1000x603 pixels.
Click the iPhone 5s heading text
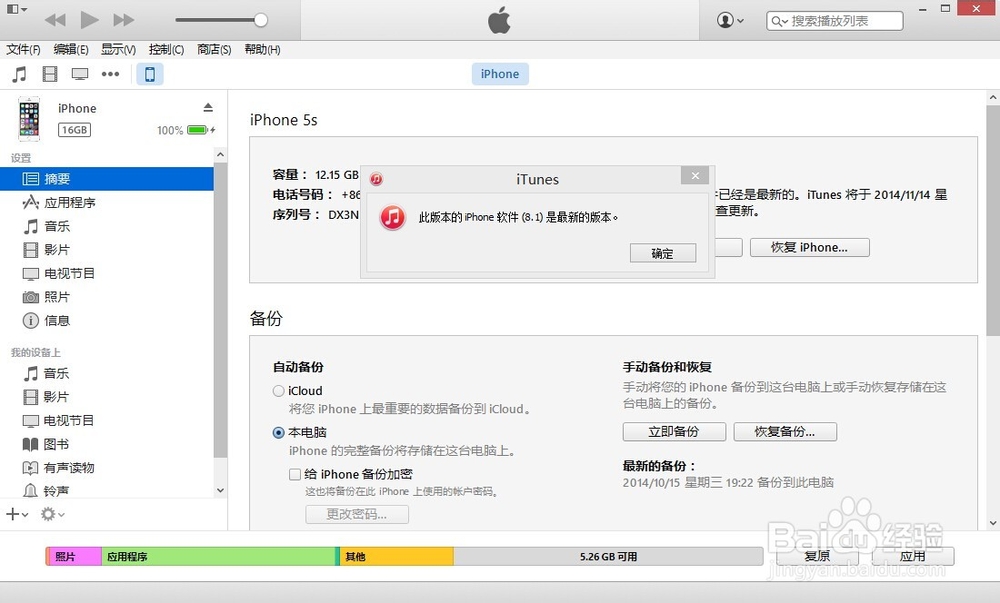pyautogui.click(x=284, y=120)
